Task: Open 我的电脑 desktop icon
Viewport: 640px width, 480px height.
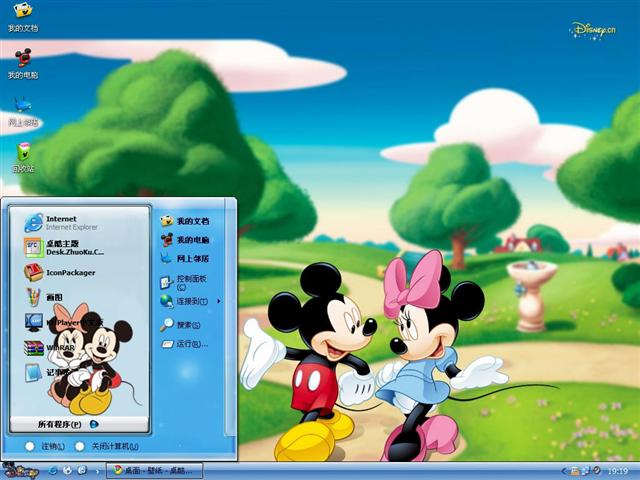Action: coord(23,63)
